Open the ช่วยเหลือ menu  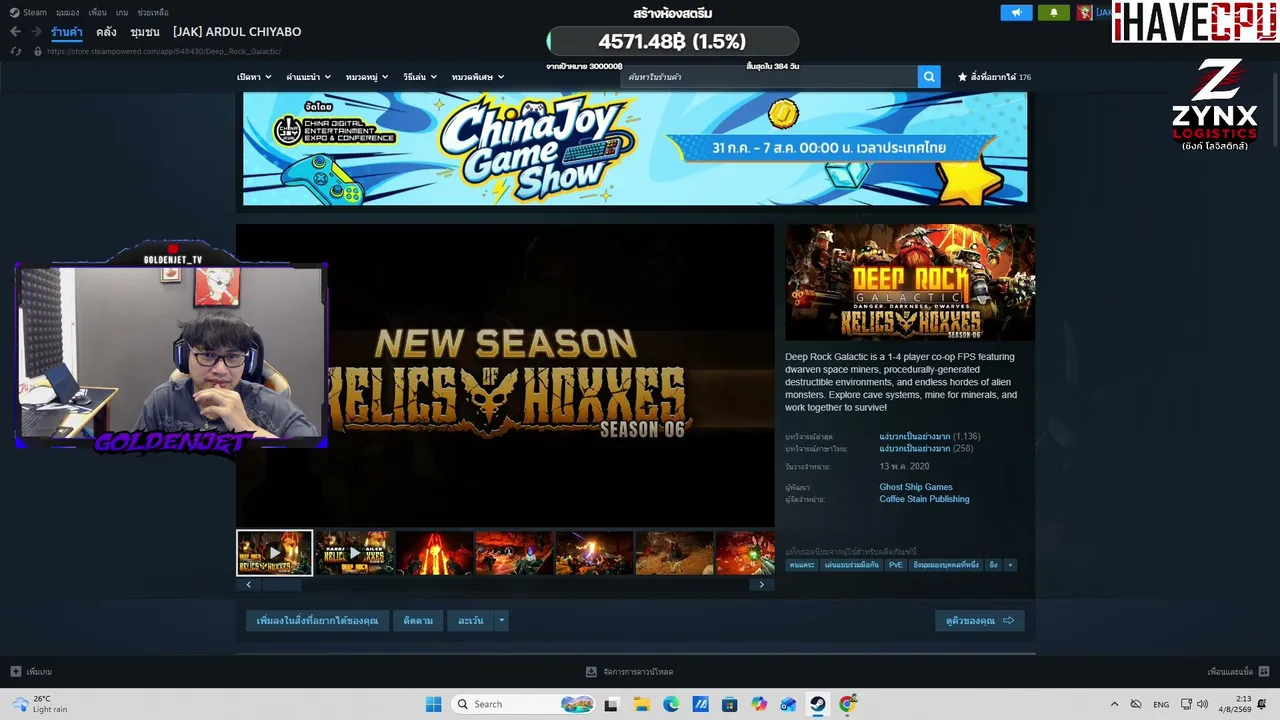point(152,13)
